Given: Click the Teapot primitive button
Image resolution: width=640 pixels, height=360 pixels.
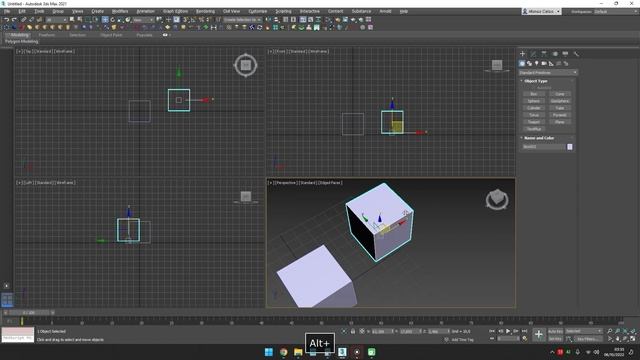Looking at the screenshot, I should coord(533,122).
